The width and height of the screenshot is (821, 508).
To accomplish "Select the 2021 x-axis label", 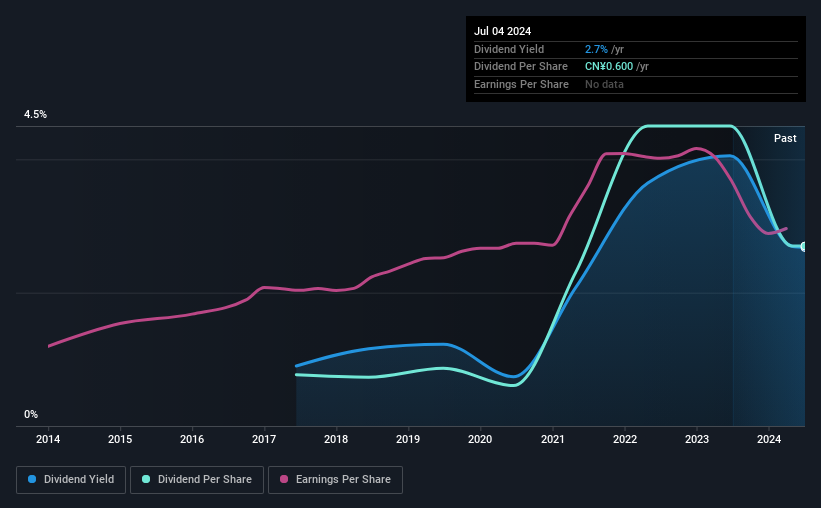I will (552, 439).
